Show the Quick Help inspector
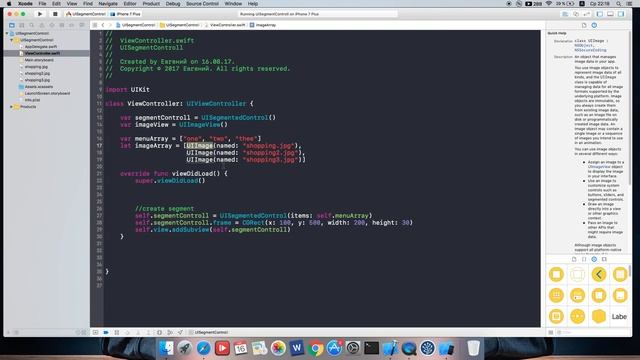640x360 pixels. pos(594,25)
